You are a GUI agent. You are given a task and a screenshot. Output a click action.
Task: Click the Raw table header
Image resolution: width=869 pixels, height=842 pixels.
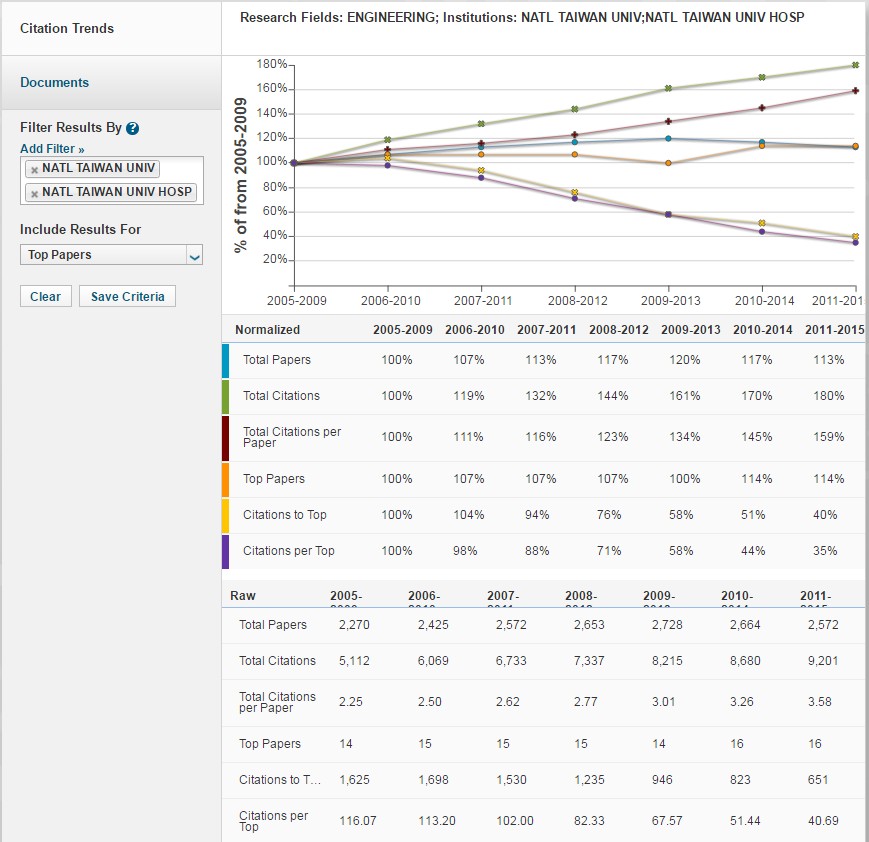243,596
